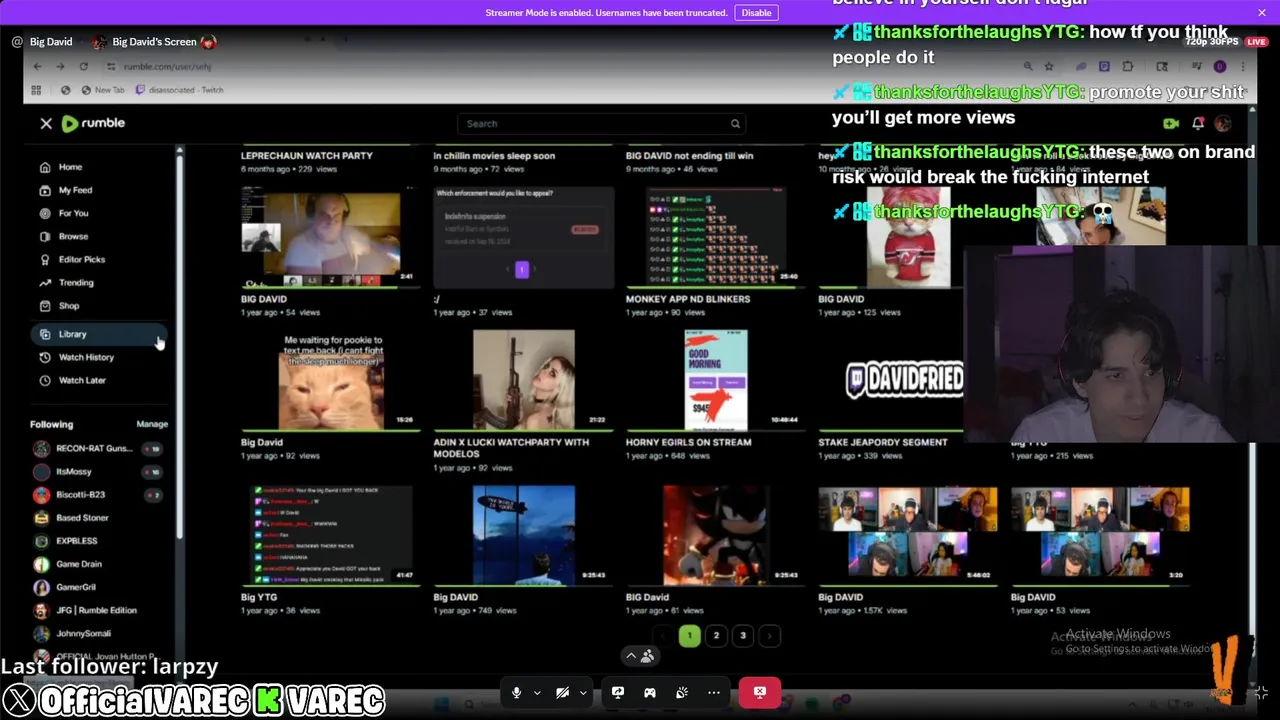Open STAKE JEOPARDY SEGMENT title
The height and width of the screenshot is (720, 1280).
[x=883, y=442]
